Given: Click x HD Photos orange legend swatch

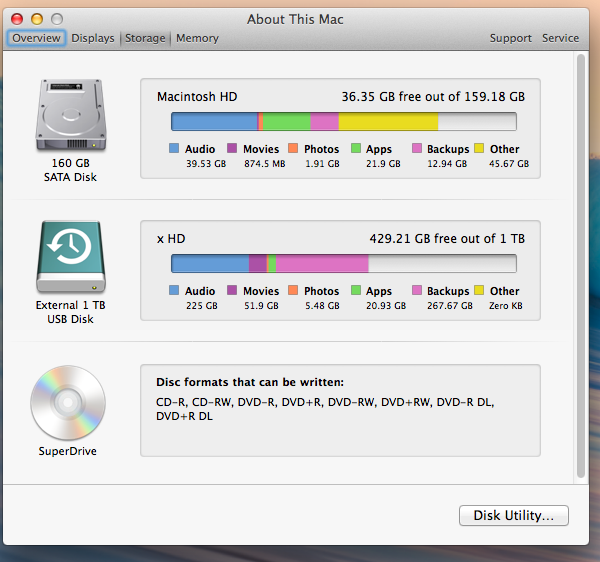Looking at the screenshot, I should [293, 290].
